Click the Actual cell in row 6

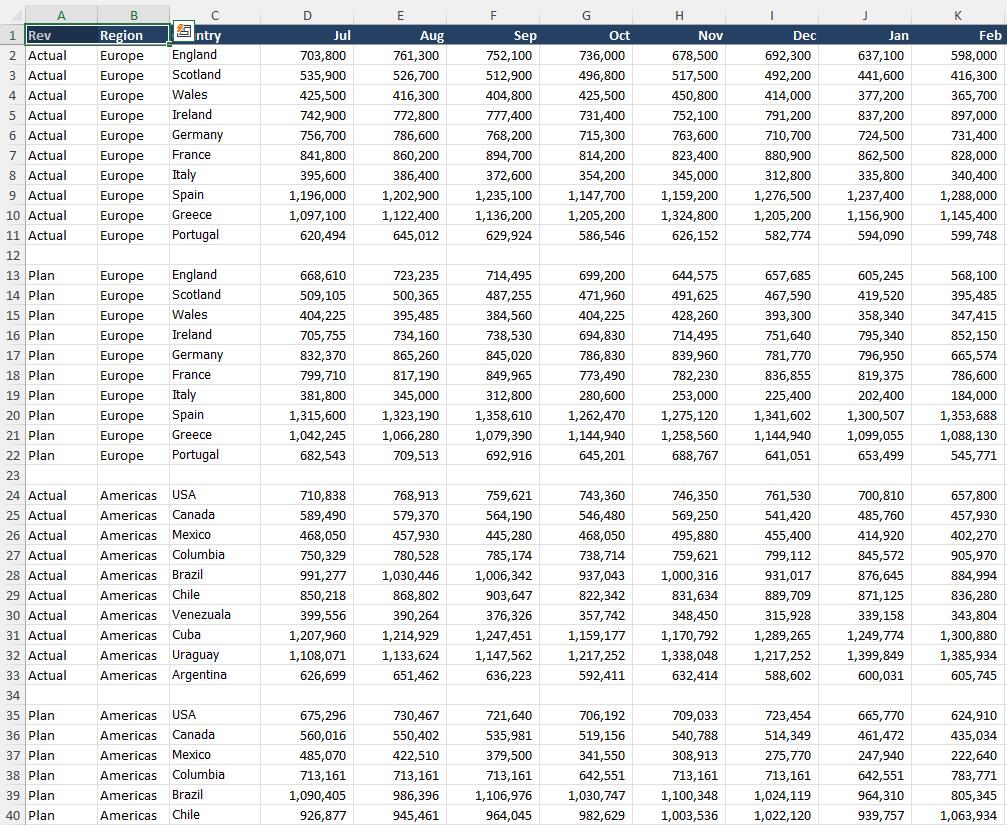[62, 135]
